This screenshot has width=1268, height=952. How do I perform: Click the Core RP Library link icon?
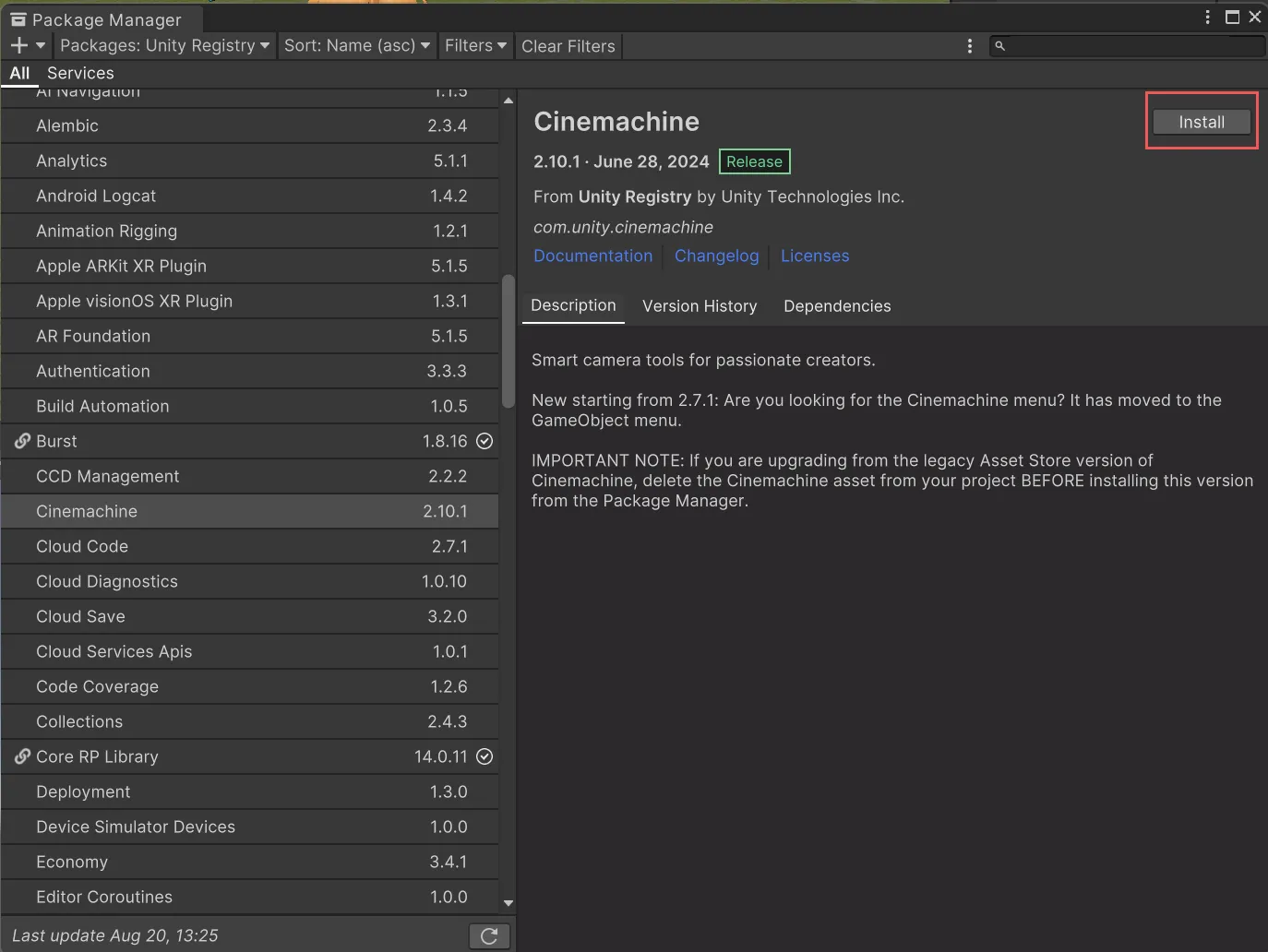tap(22, 756)
